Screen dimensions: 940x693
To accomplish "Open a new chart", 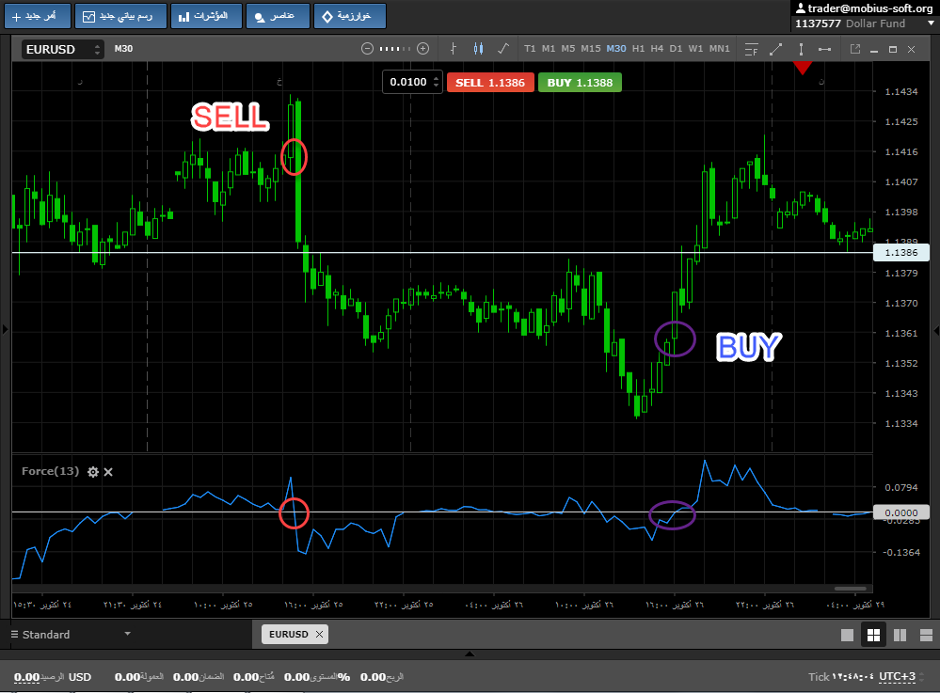I will click(119, 16).
